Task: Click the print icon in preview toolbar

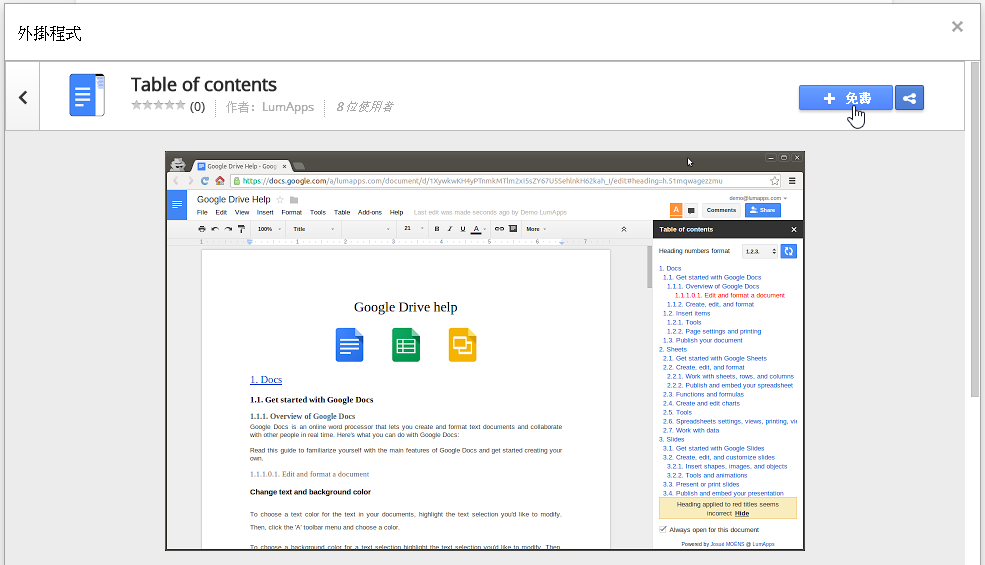Action: [x=202, y=229]
